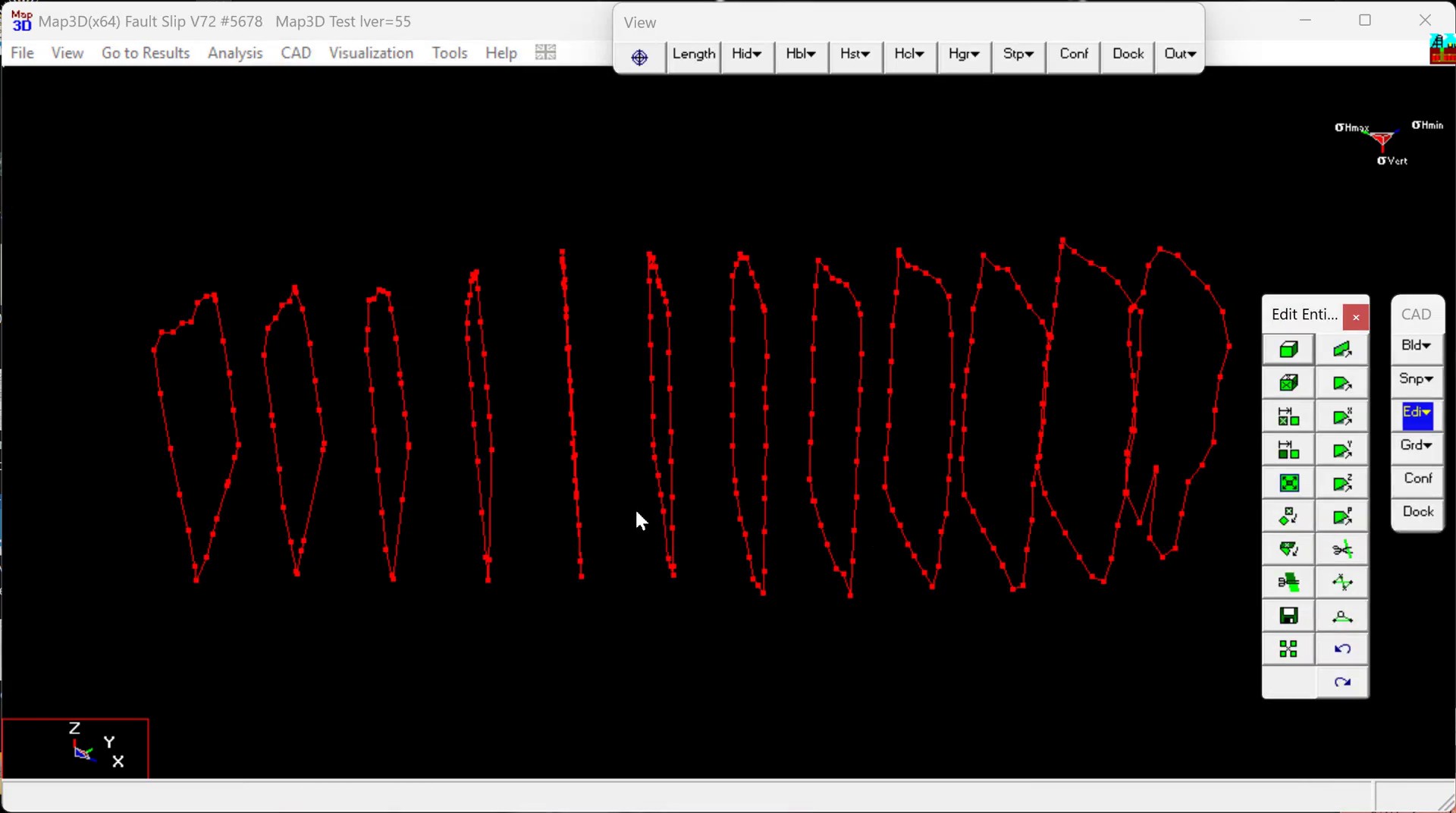The image size is (1456, 813).
Task: Click the crosshair target icon in View toolbar
Action: click(639, 57)
